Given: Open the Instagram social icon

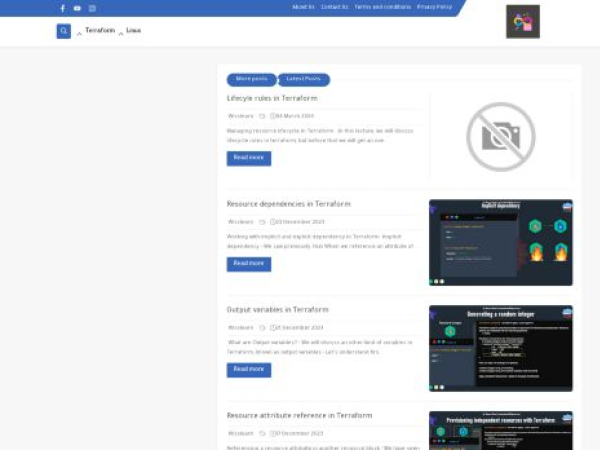Looking at the screenshot, I should pyautogui.click(x=92, y=8).
